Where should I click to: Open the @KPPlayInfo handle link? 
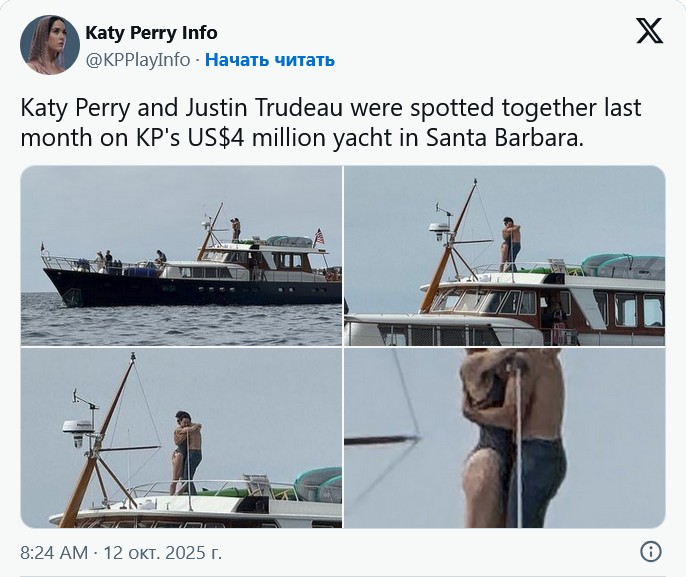(x=137, y=60)
